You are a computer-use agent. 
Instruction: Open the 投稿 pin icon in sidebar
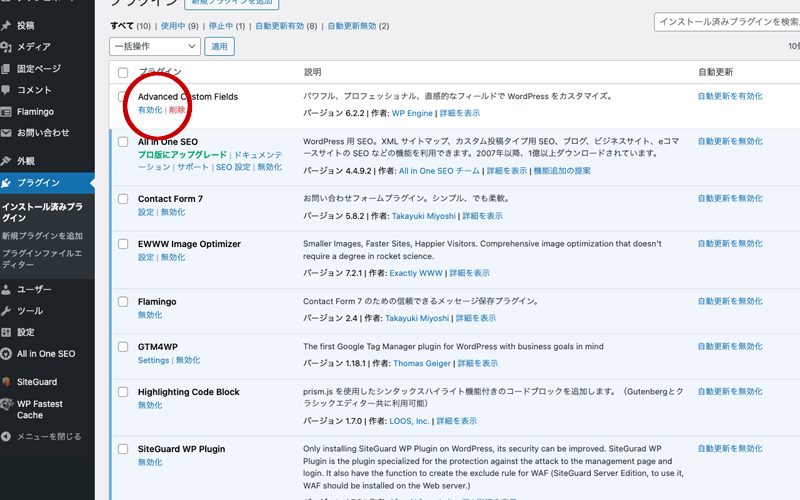(x=6, y=26)
